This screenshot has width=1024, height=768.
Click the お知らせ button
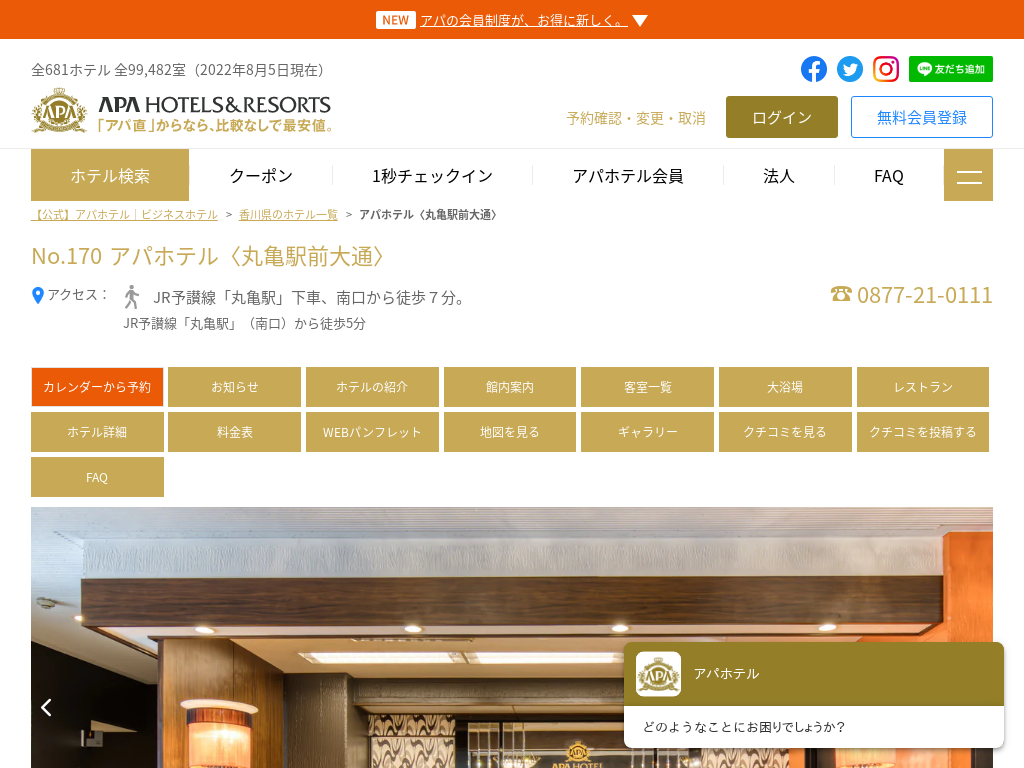coord(234,387)
